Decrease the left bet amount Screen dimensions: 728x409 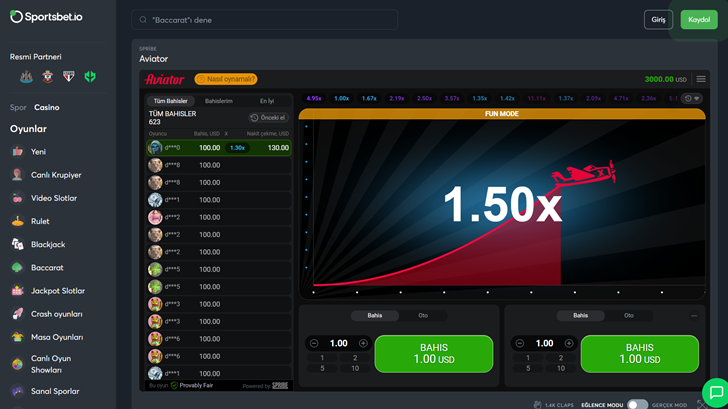[314, 344]
